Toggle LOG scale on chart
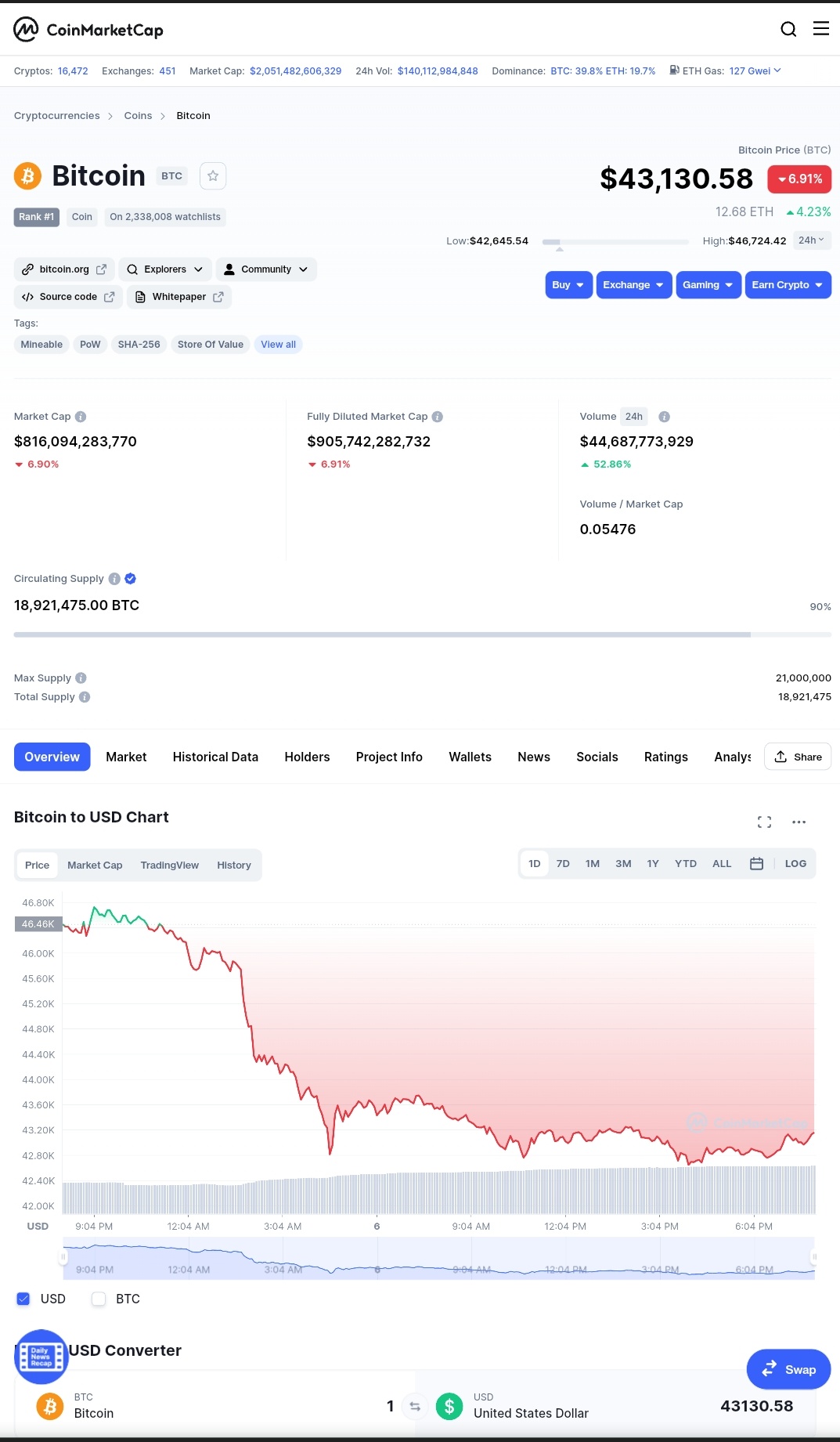Image resolution: width=840 pixels, height=1442 pixels. (795, 863)
